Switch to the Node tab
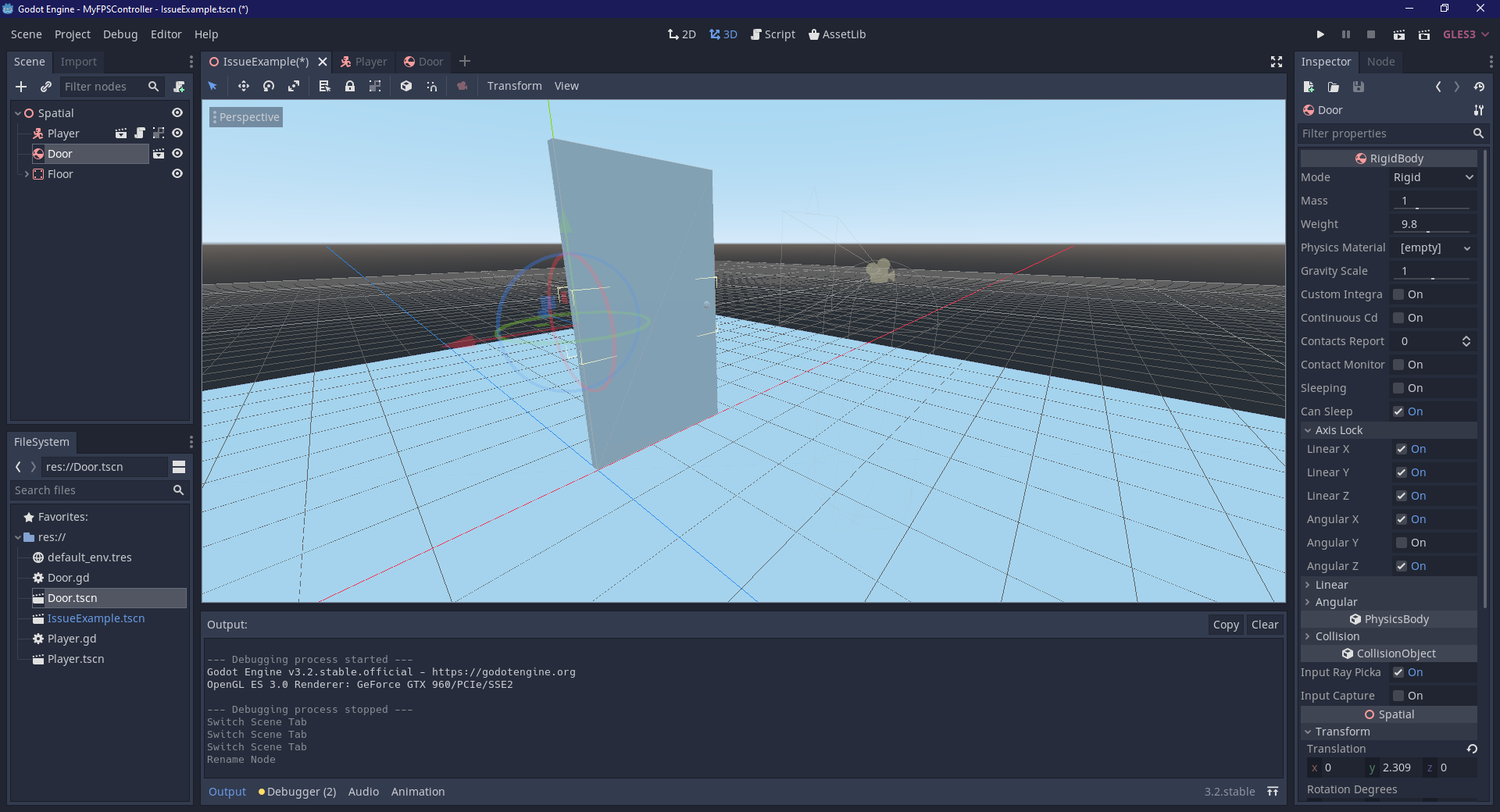Viewport: 1500px width, 812px height. tap(1380, 62)
